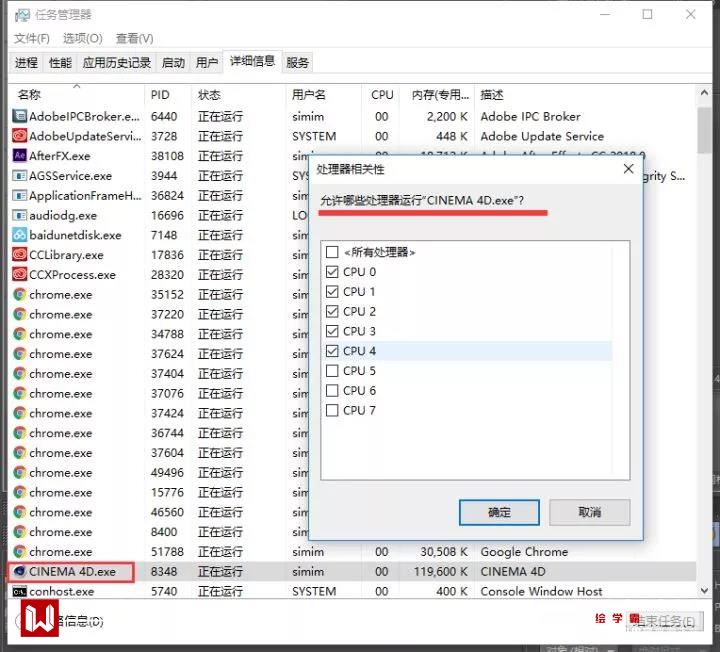The width and height of the screenshot is (720, 652).
Task: Click the AfterFX.exe Ae icon
Action: (x=19, y=156)
